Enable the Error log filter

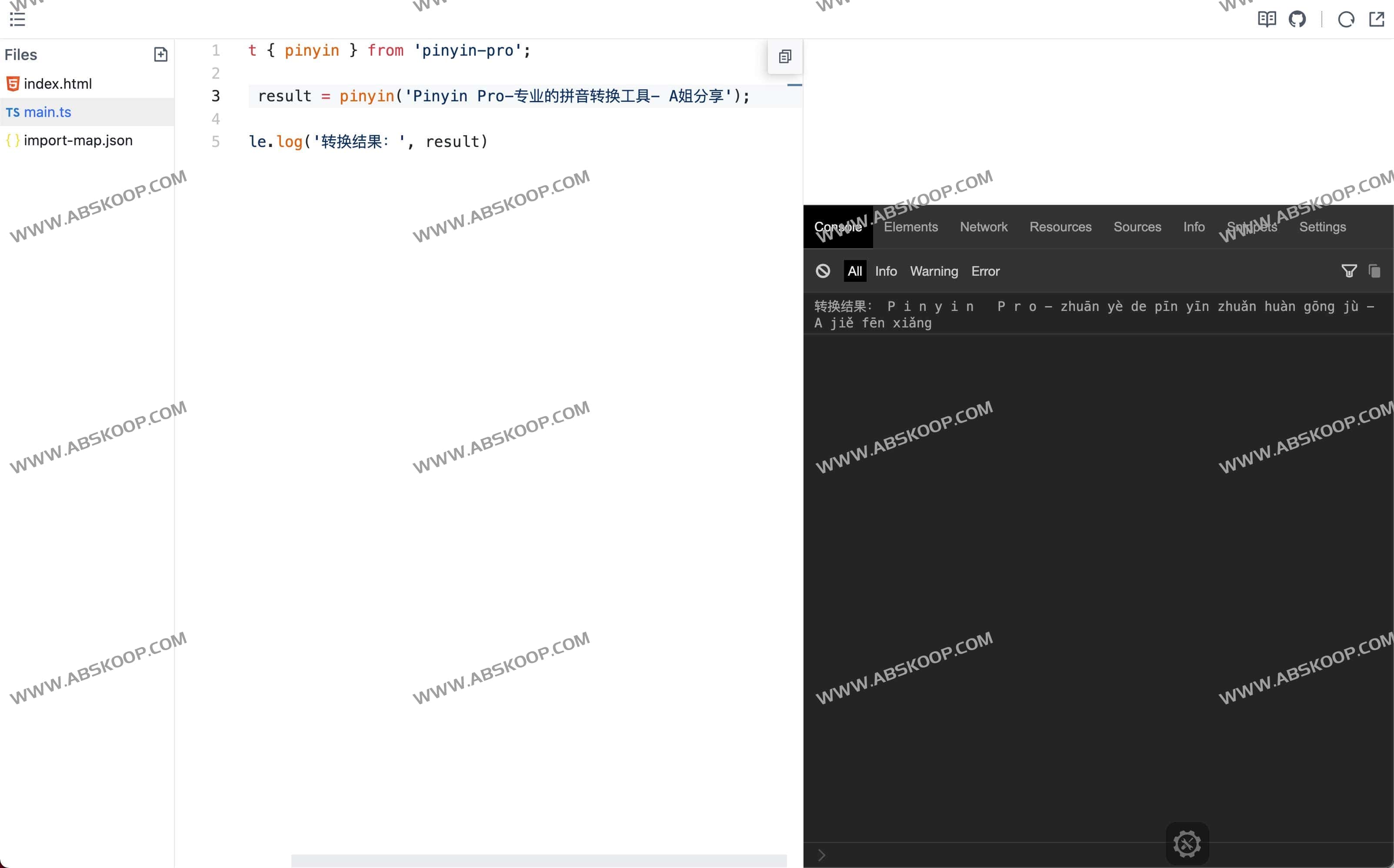985,271
